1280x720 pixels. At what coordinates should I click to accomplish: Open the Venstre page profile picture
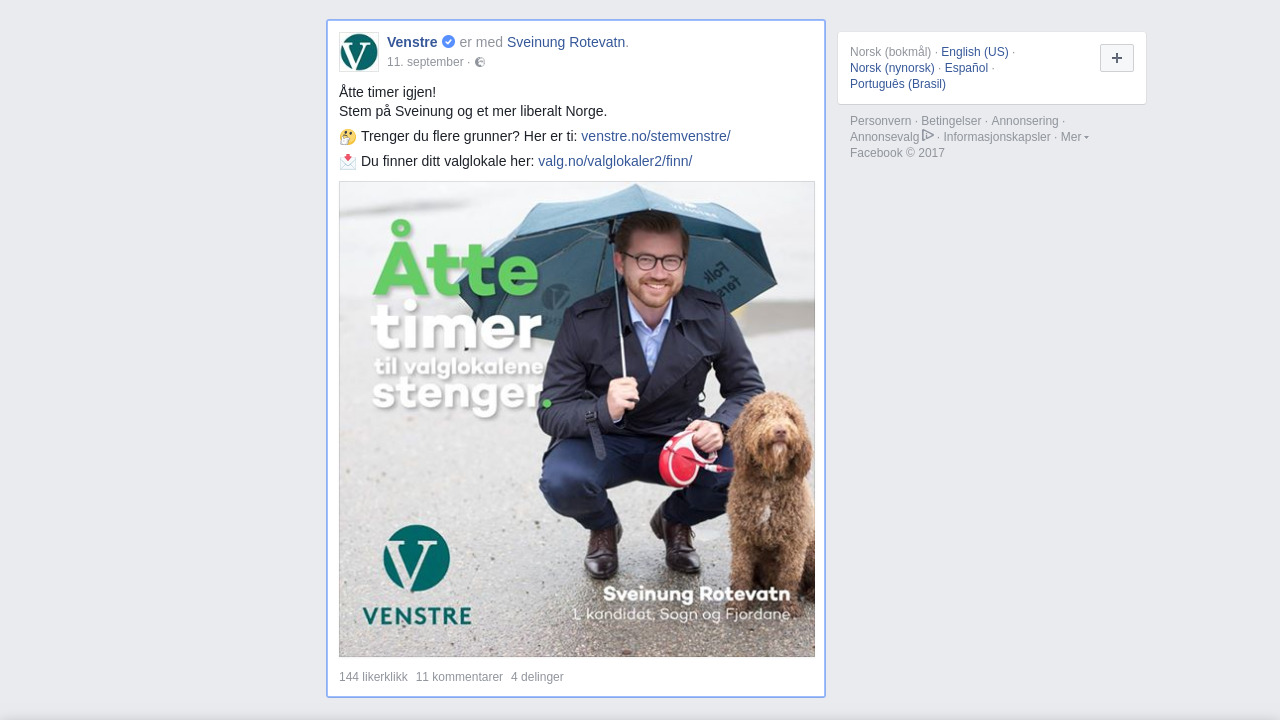[x=359, y=52]
